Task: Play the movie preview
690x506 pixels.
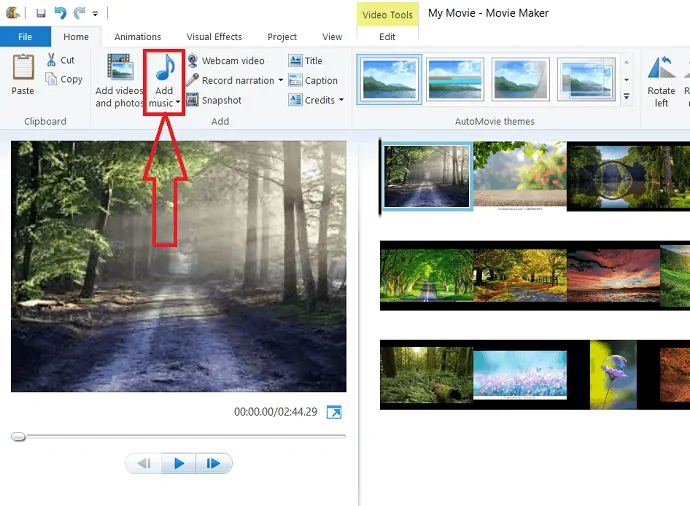Action: 179,463
